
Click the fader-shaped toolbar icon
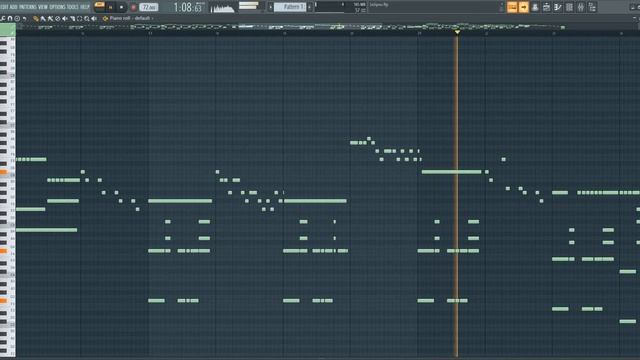tap(580, 7)
